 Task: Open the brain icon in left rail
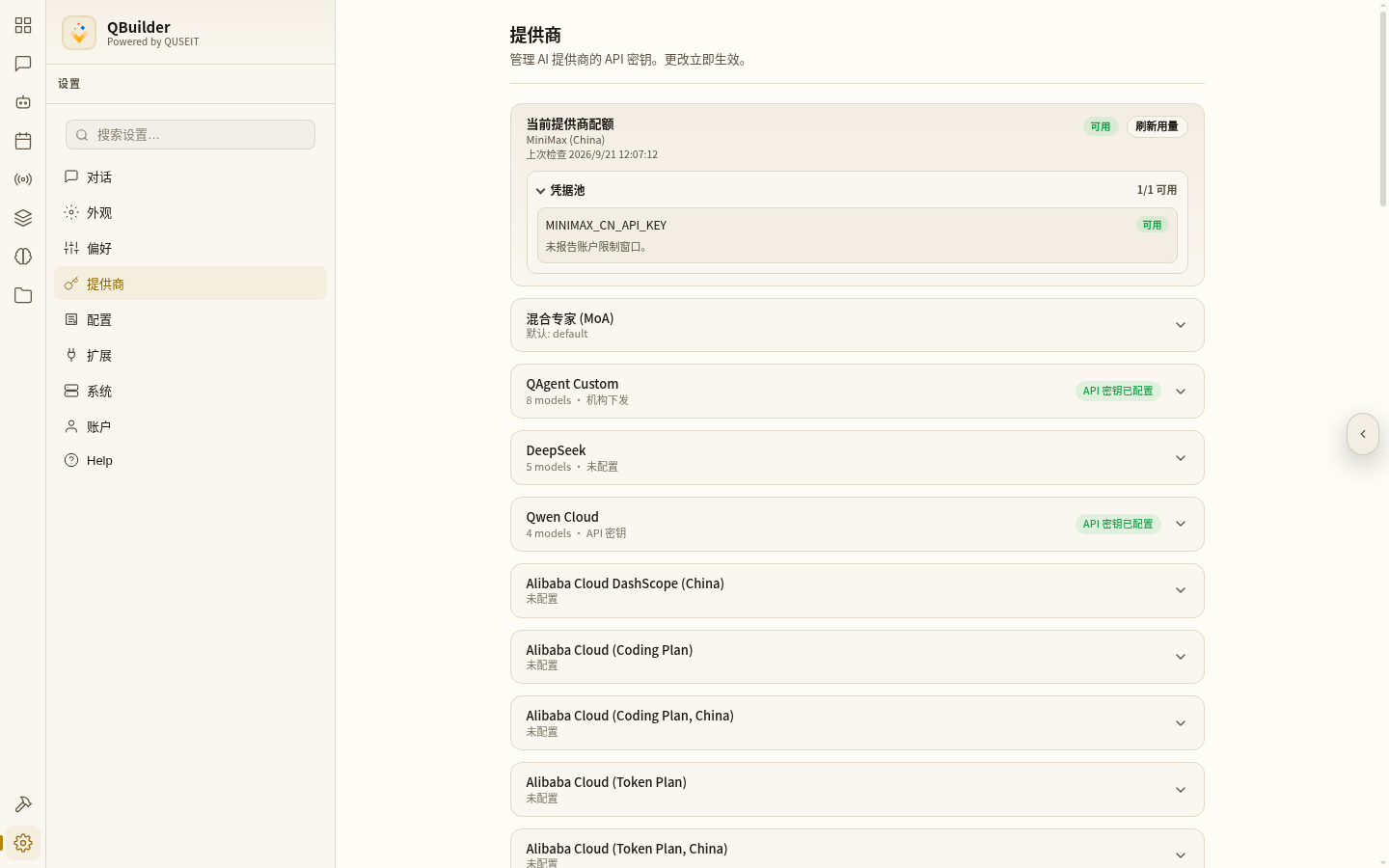[23, 257]
